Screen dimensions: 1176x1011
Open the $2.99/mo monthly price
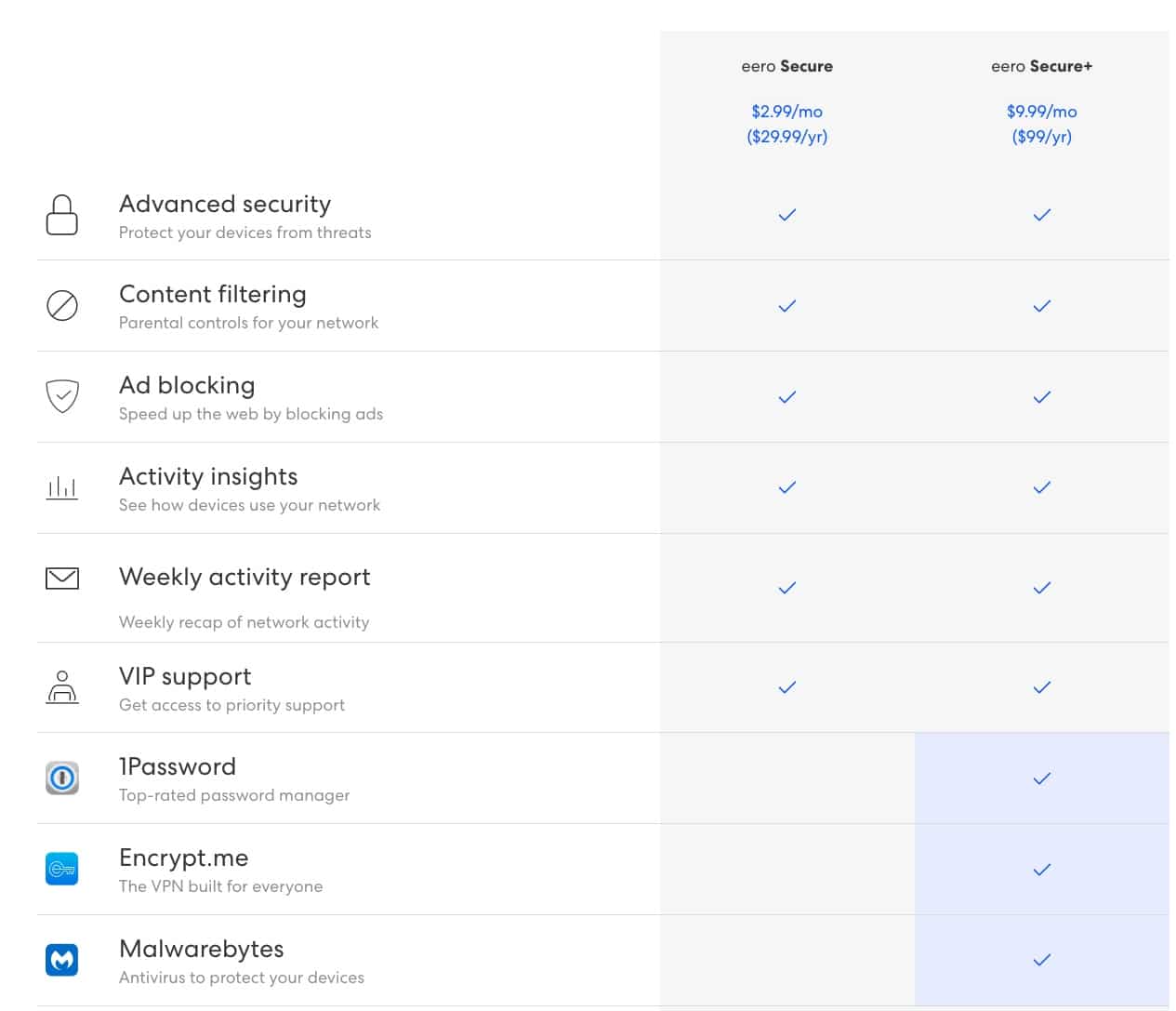click(x=787, y=112)
